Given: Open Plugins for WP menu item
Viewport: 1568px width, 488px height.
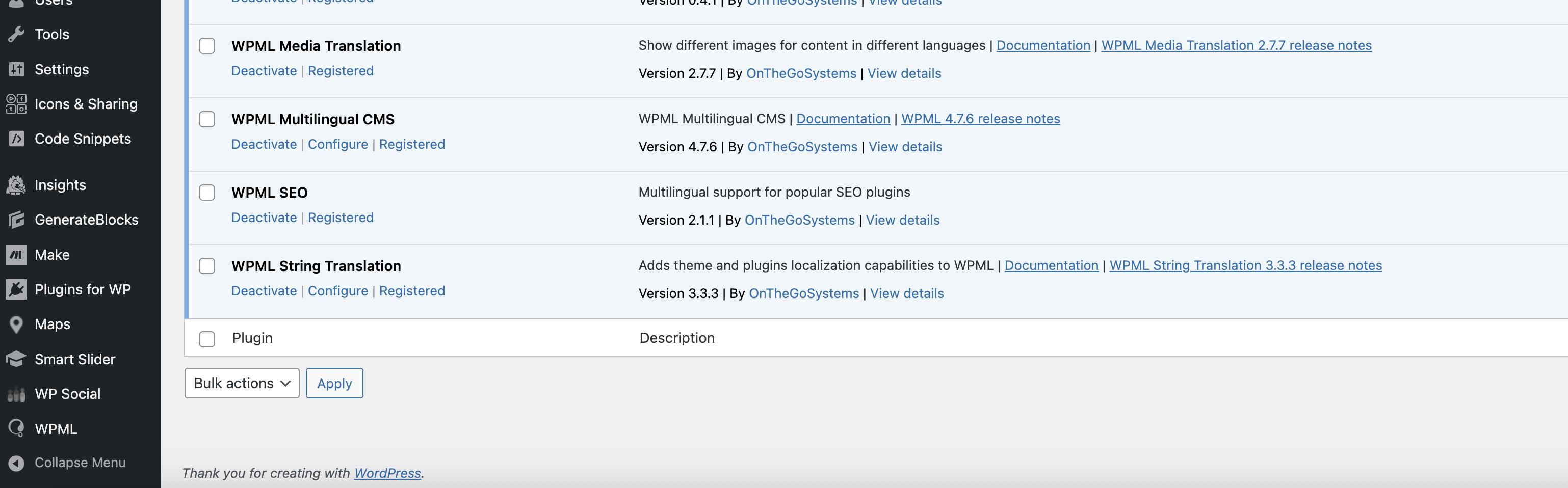Looking at the screenshot, I should (x=83, y=290).
